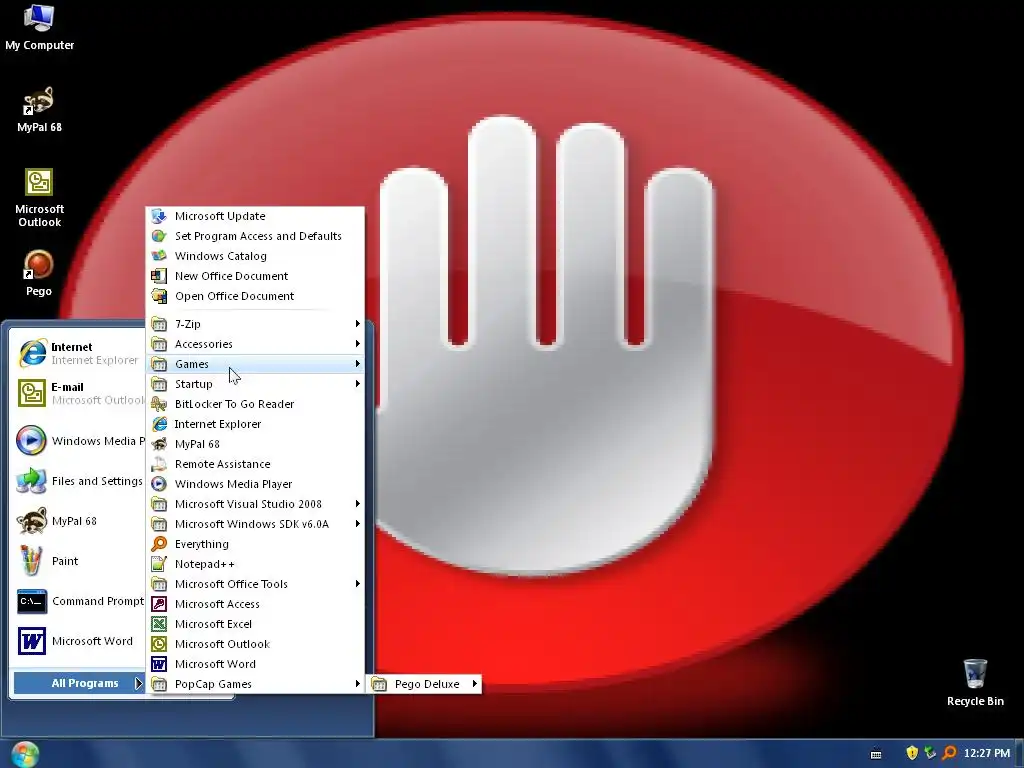Launch MyPal 68 desktop shortcut
Viewport: 1024px width, 768px height.
point(39,110)
